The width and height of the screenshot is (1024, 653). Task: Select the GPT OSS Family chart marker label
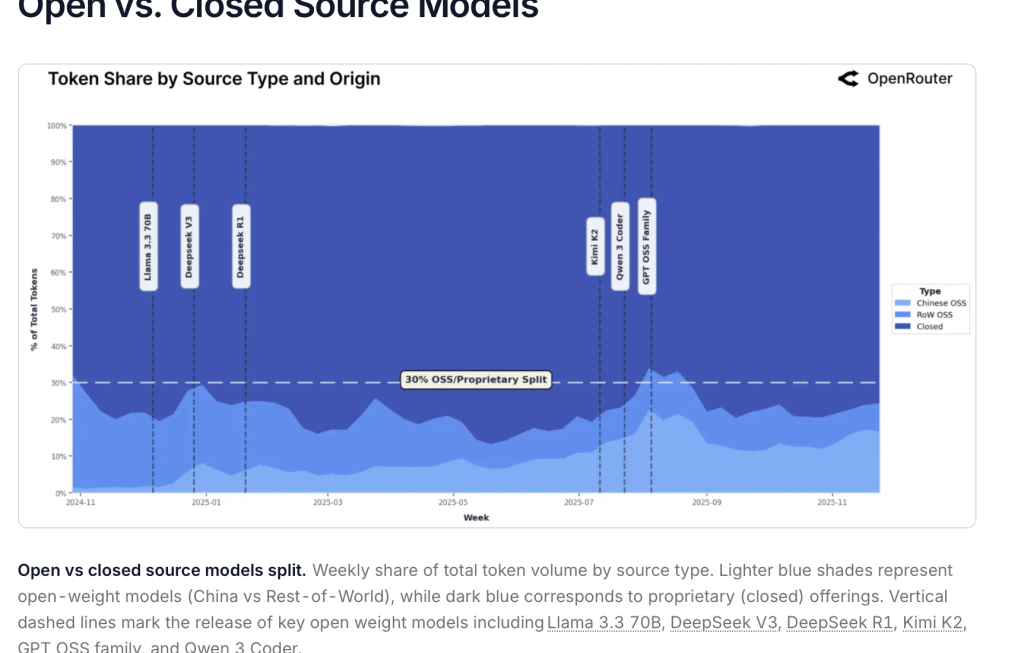pos(646,243)
